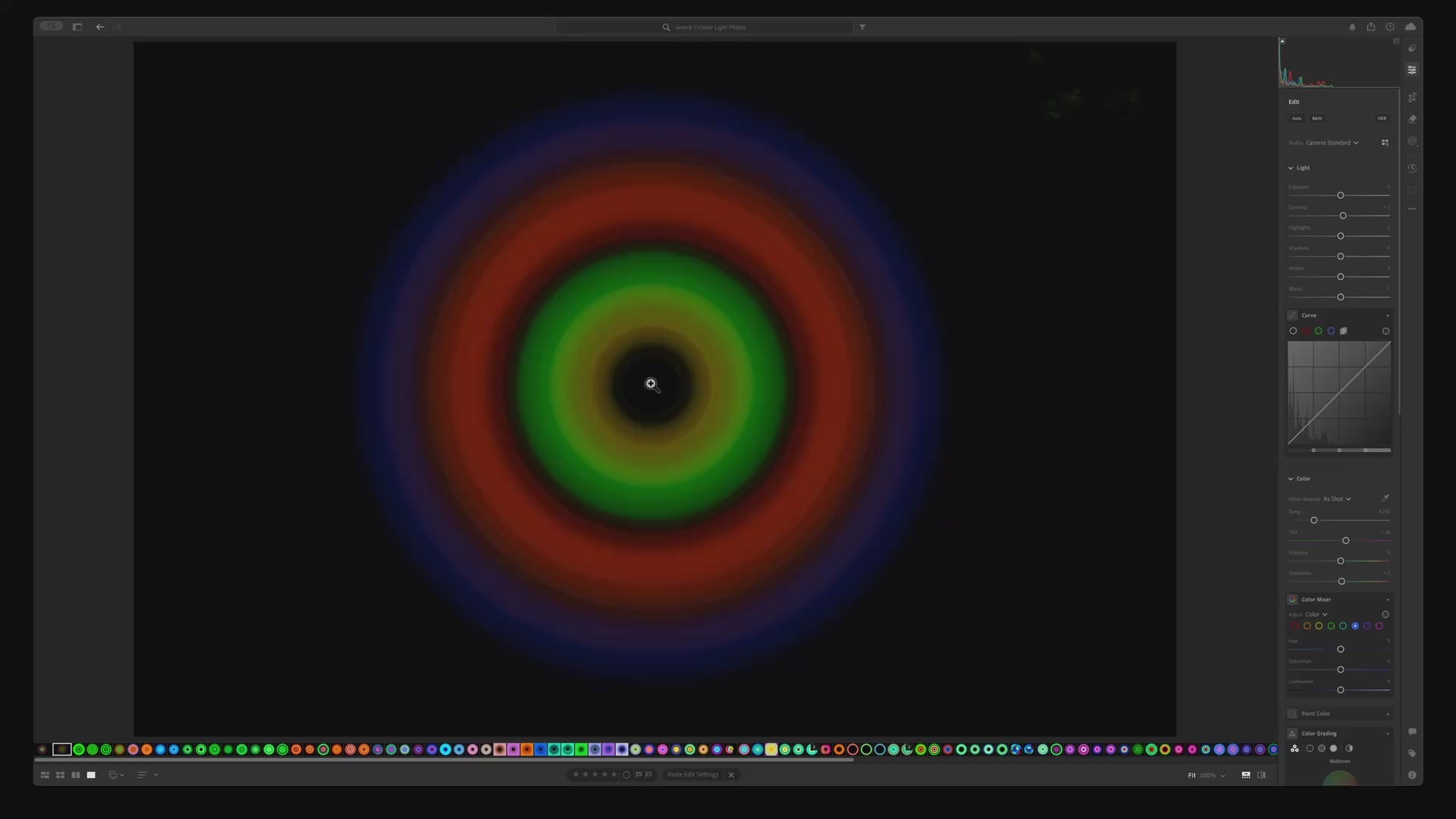This screenshot has height=819, width=1456.
Task: Open the Versions history panel
Action: click(1412, 168)
